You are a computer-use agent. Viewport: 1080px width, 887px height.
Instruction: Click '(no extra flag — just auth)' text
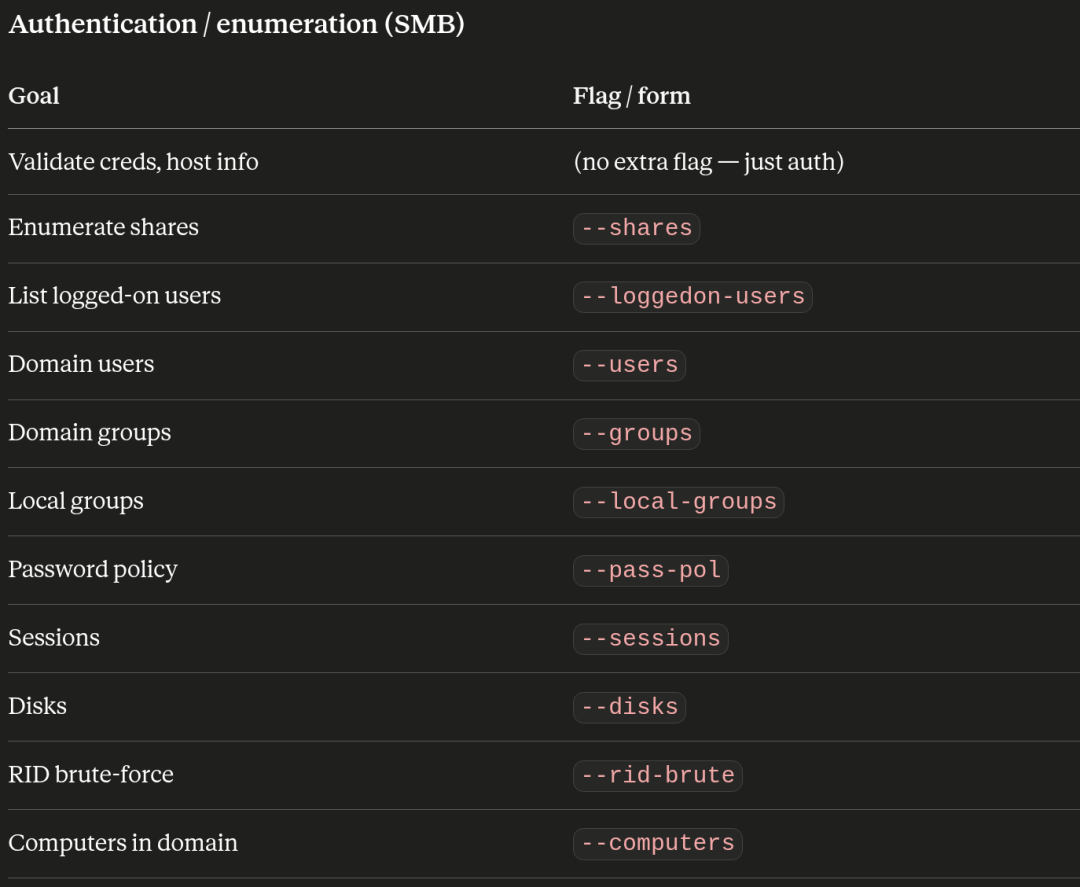tap(708, 162)
